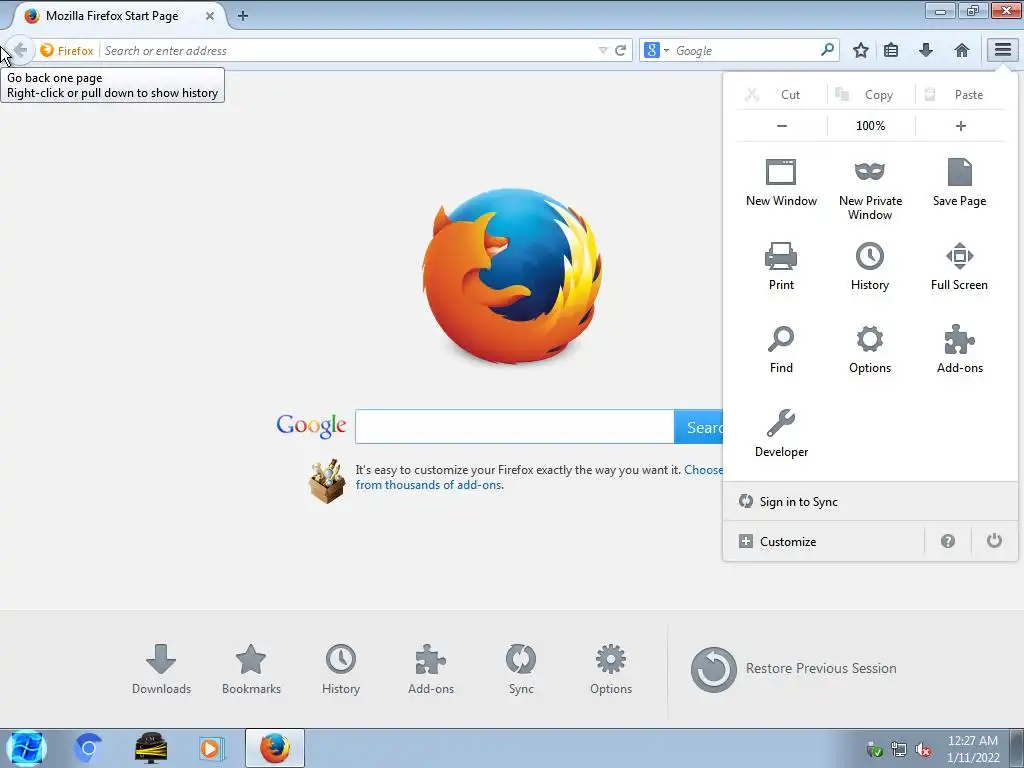The height and width of the screenshot is (768, 1024).
Task: Open the blue circle browser taskbar icon
Action: pyautogui.click(x=89, y=748)
